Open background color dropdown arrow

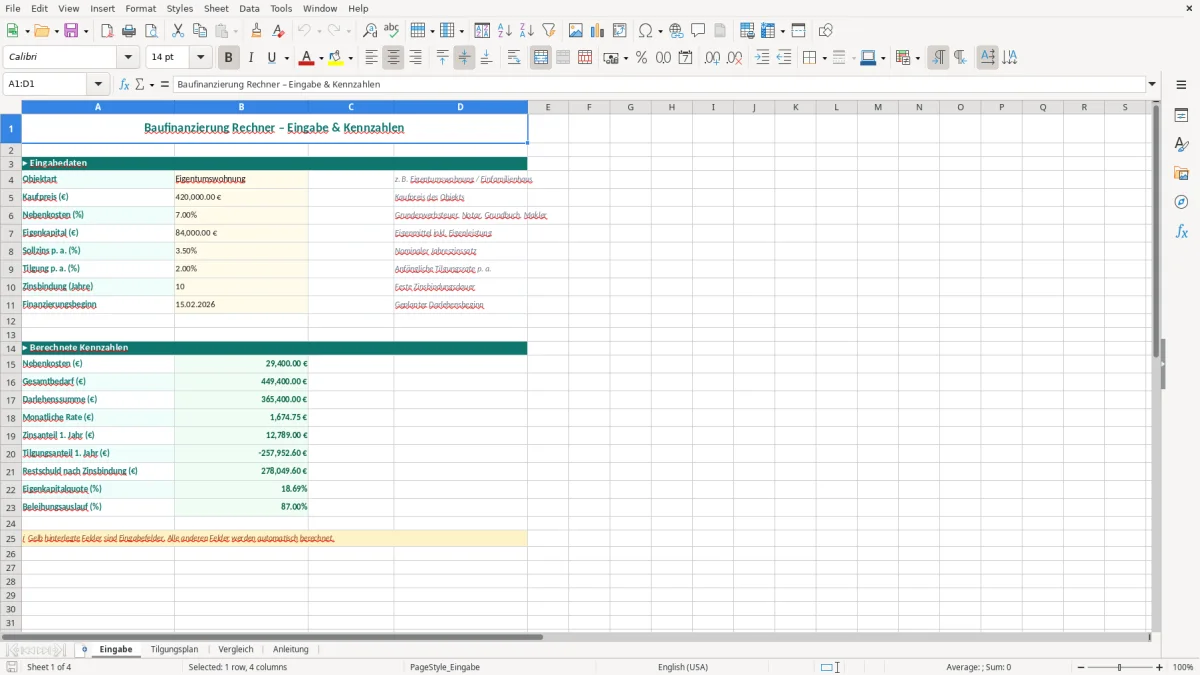[351, 58]
